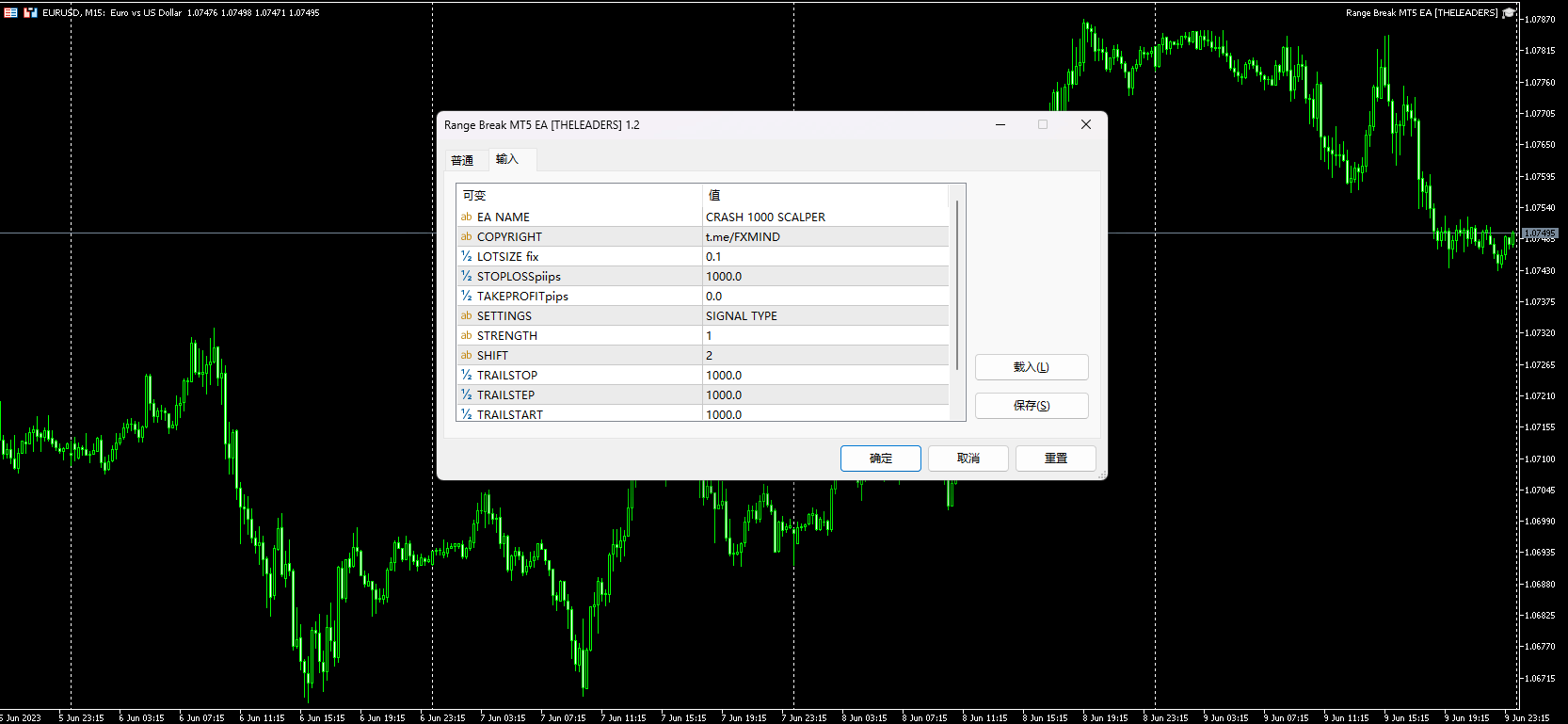Click the Range Break MT5 EA label on chart
1568x724 pixels.
[1421, 13]
